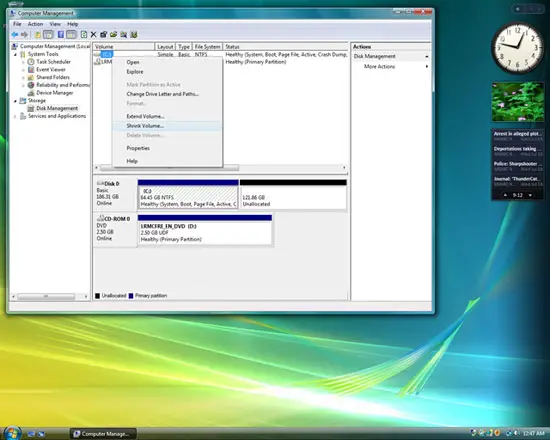Click the Windows Start orb
The height and width of the screenshot is (440, 550).
point(12,433)
